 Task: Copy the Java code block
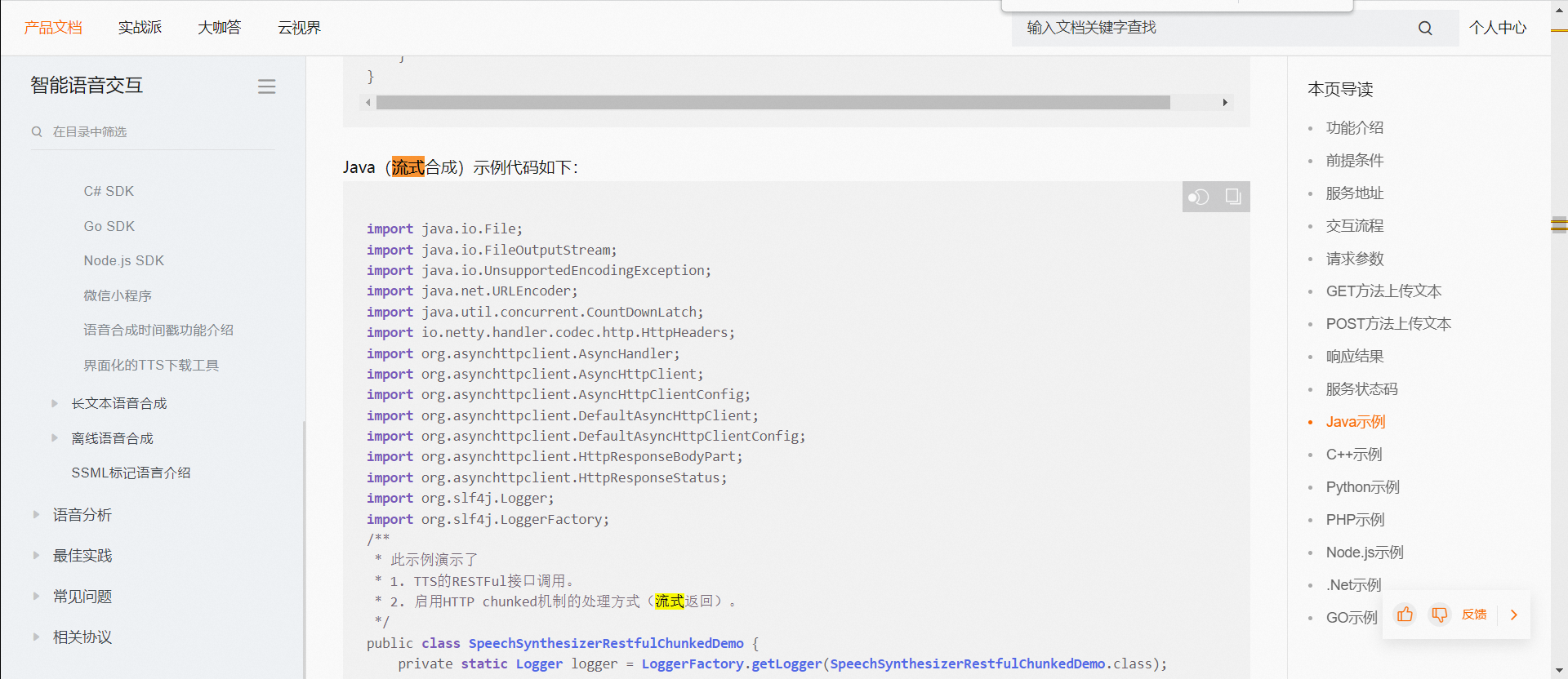click(x=1233, y=197)
